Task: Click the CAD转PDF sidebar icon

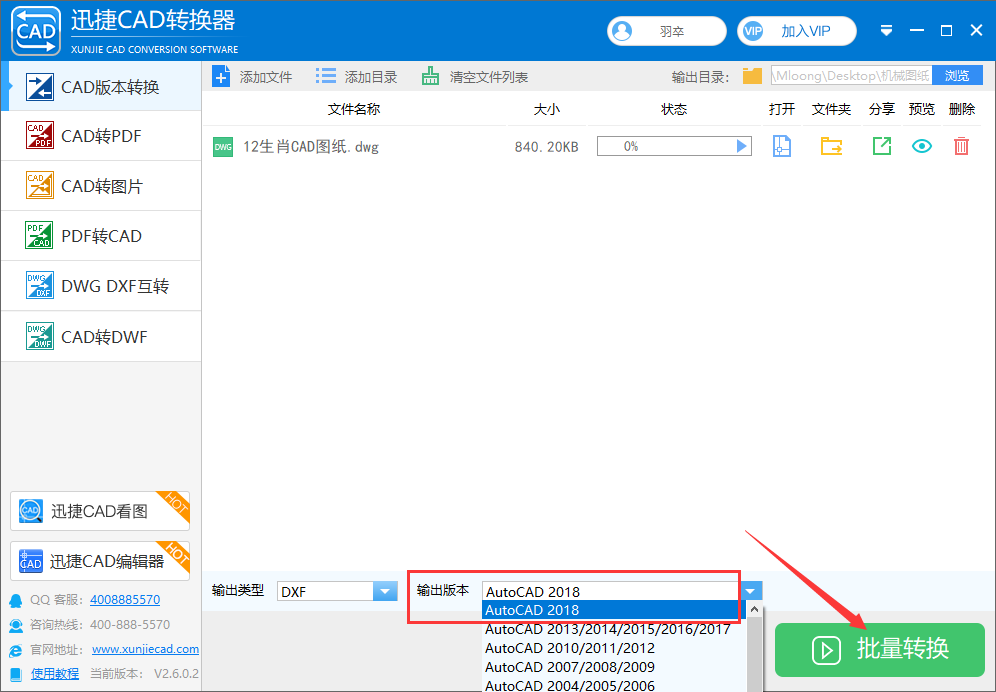Action: tap(39, 135)
